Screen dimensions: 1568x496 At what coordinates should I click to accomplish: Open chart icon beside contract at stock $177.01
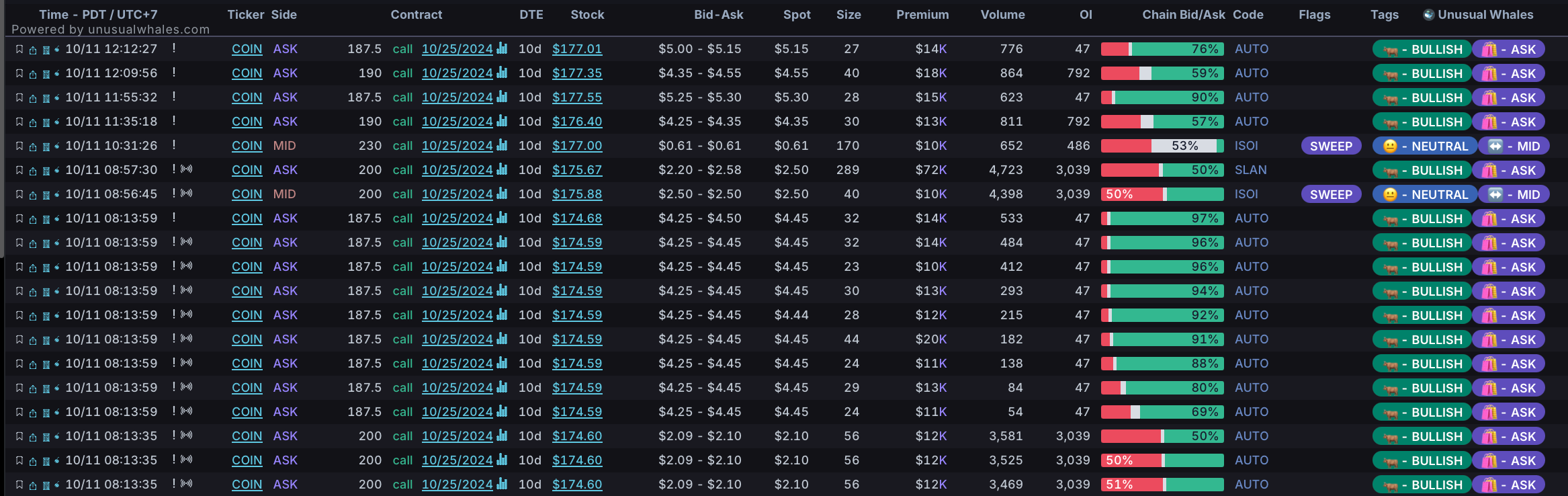[502, 48]
